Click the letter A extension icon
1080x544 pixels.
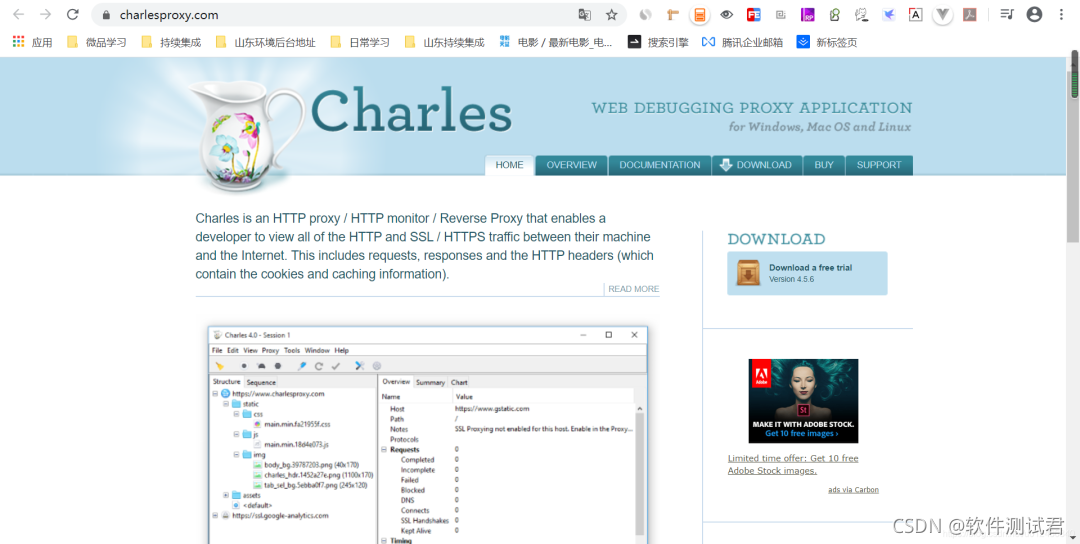coord(915,14)
